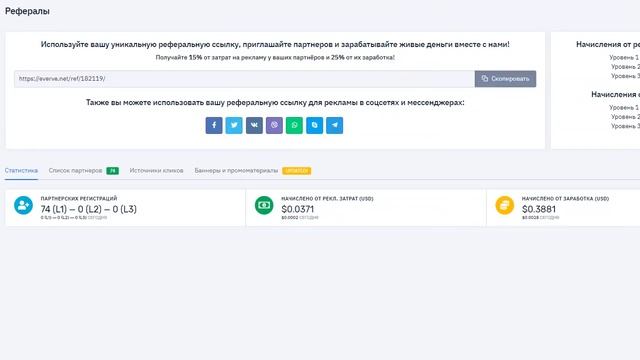
Task: Click the Начислено от заработка label
Action: pyautogui.click(x=565, y=198)
